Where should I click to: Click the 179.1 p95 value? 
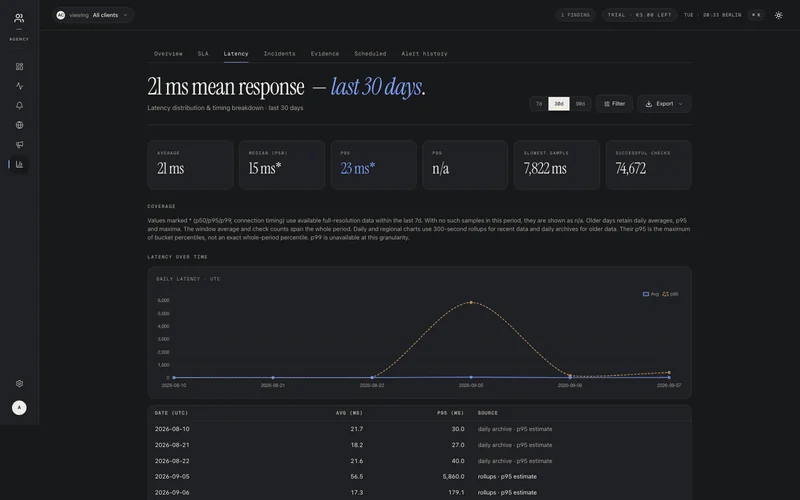click(x=456, y=492)
